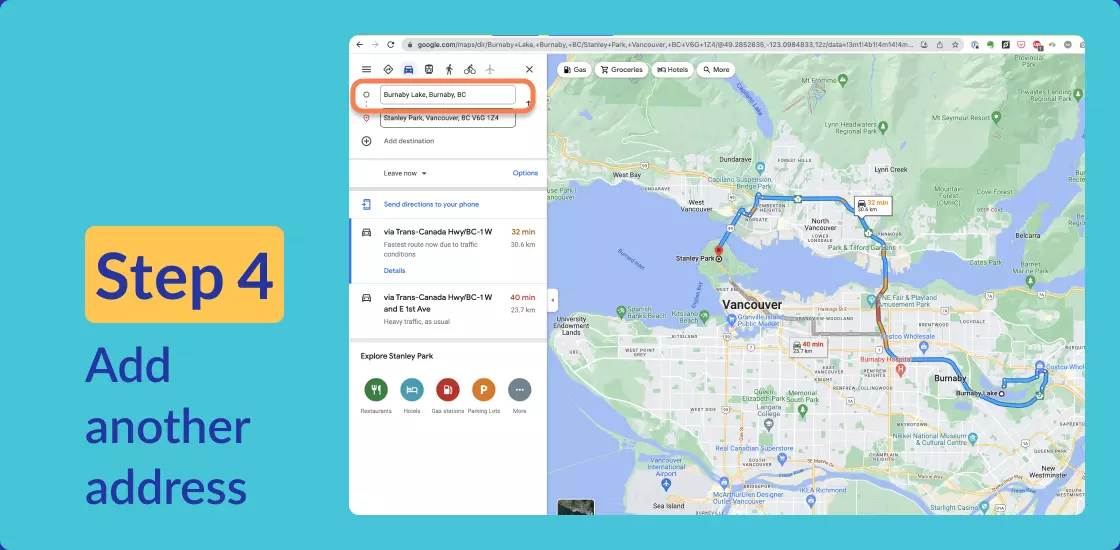Click the Gas chip on the map
Image resolution: width=1120 pixels, height=550 pixels.
[x=575, y=69]
